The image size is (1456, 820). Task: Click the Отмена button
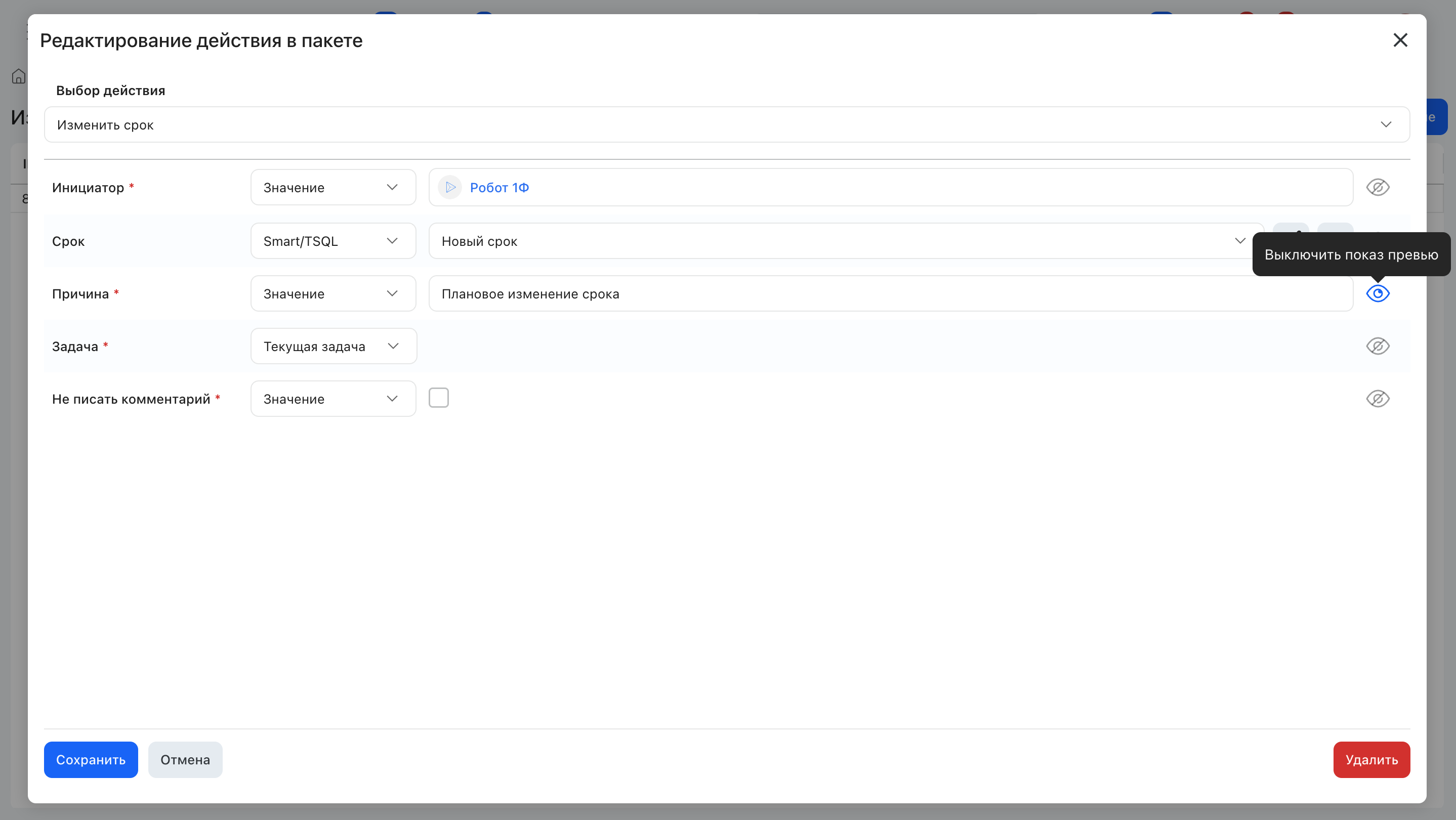(185, 759)
